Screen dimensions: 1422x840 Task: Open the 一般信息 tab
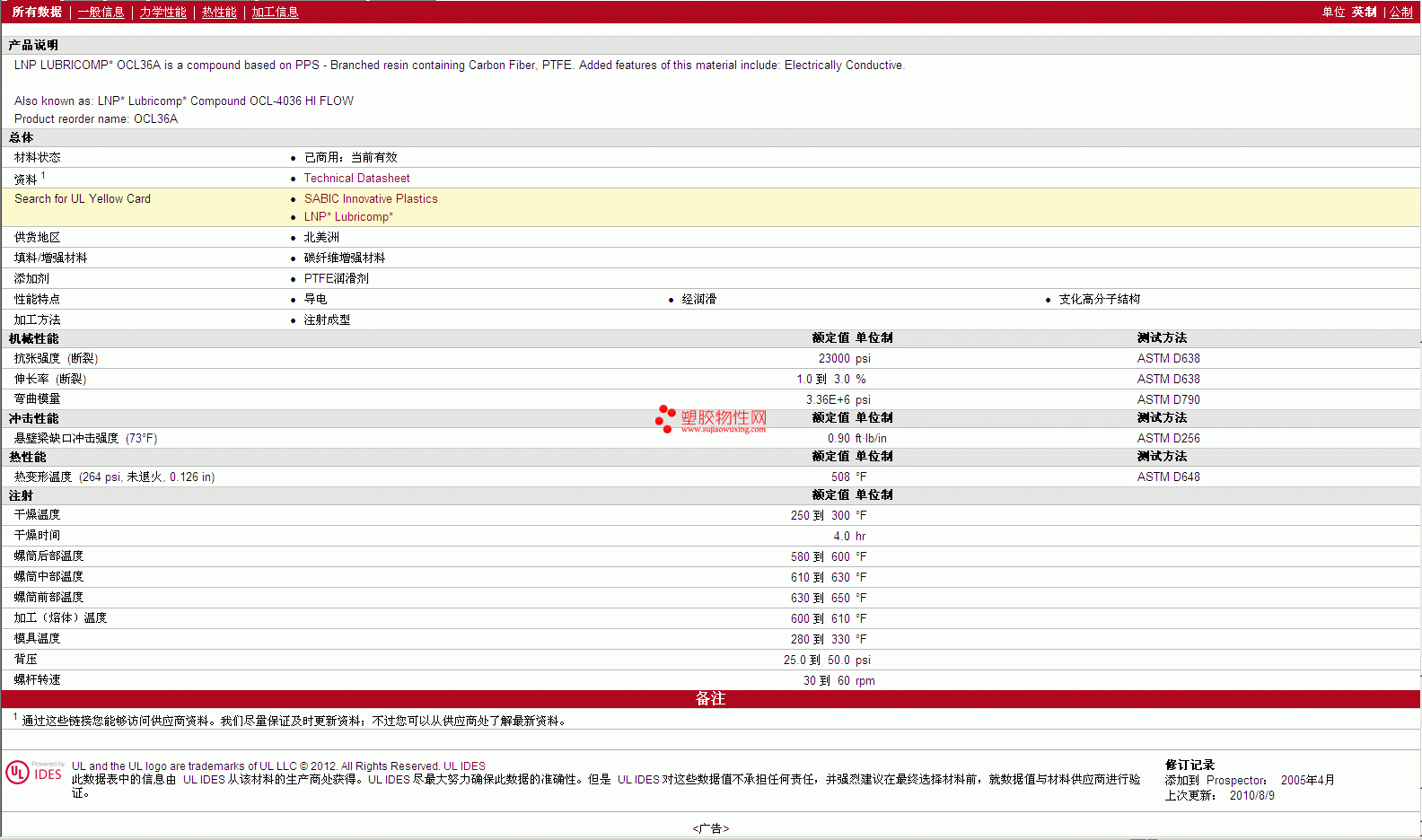[x=101, y=12]
